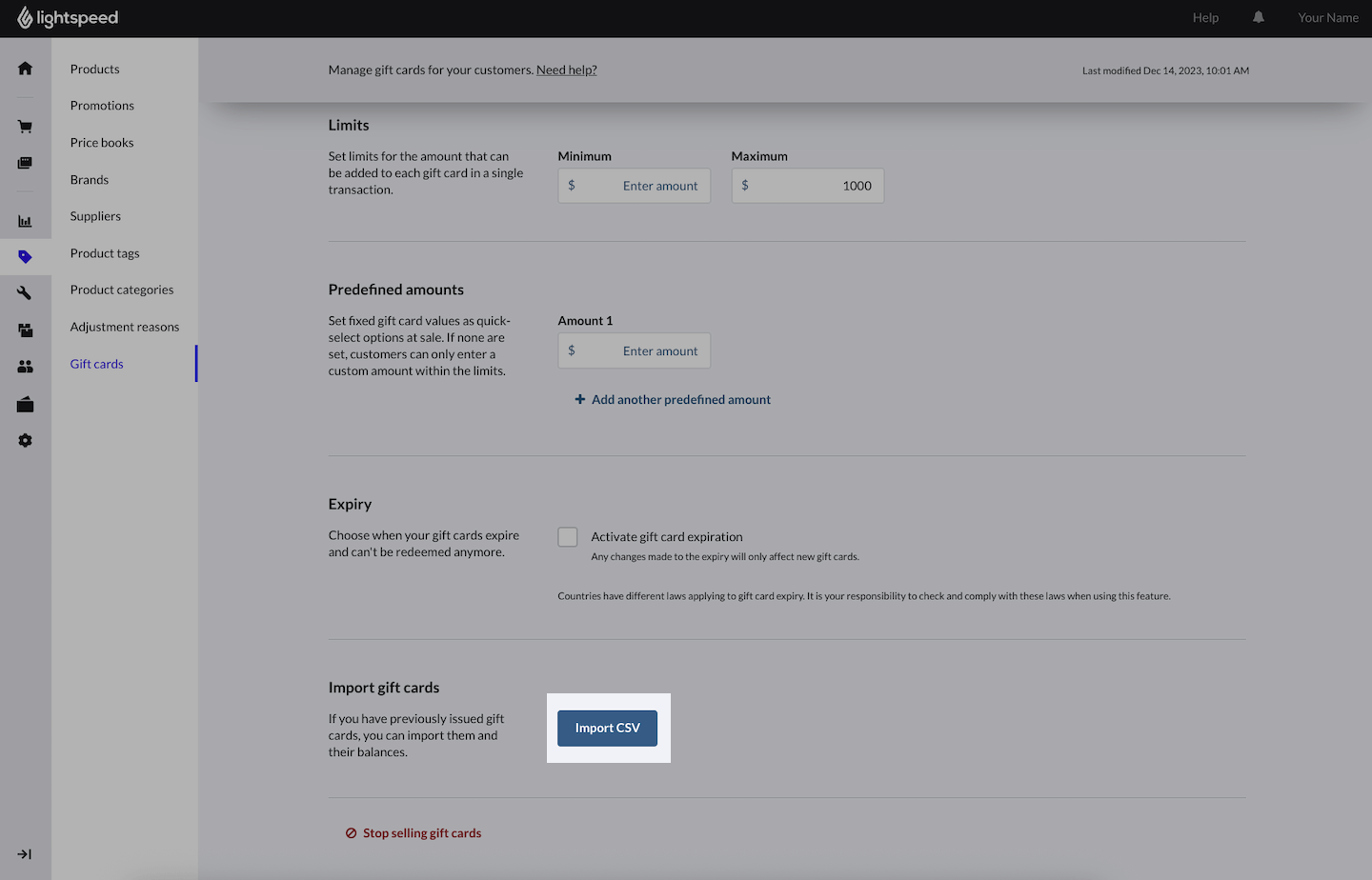Click the Customers people icon
The width and height of the screenshot is (1372, 880).
point(25,366)
